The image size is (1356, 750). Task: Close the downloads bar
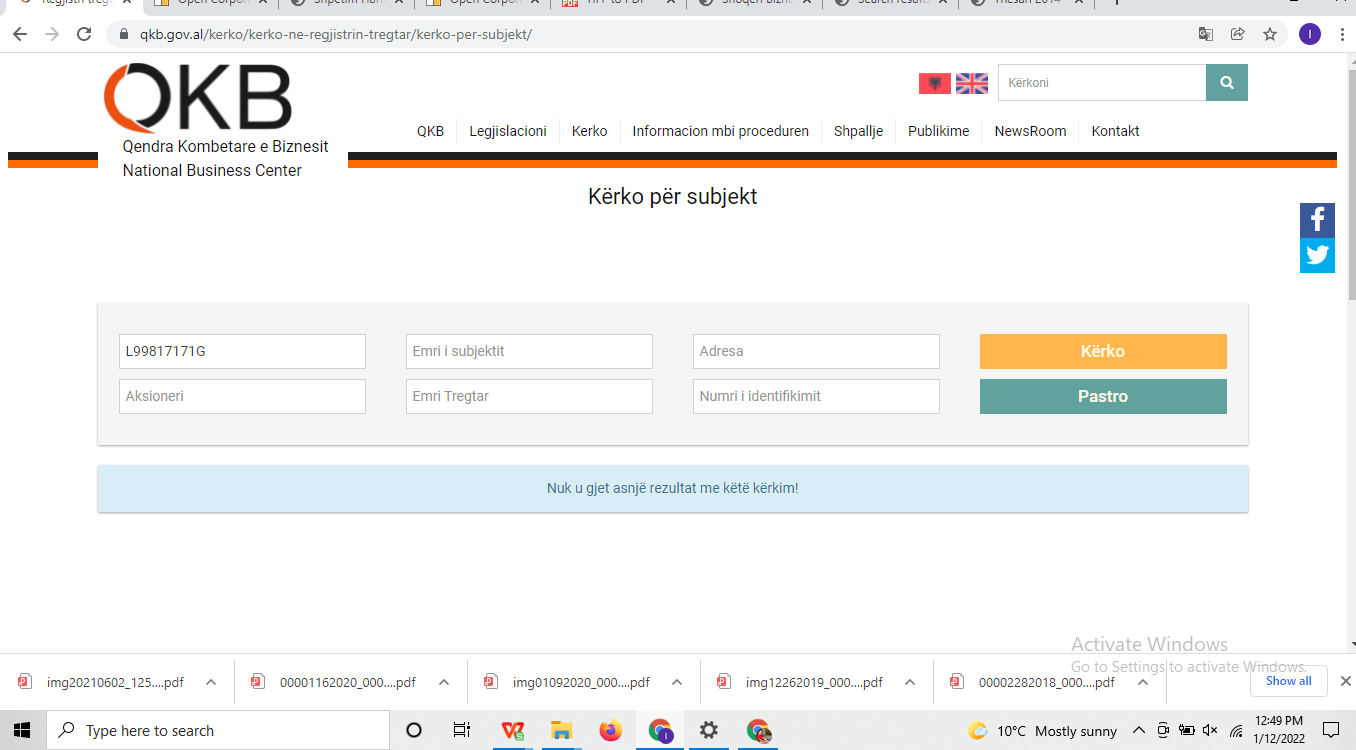pyautogui.click(x=1345, y=681)
